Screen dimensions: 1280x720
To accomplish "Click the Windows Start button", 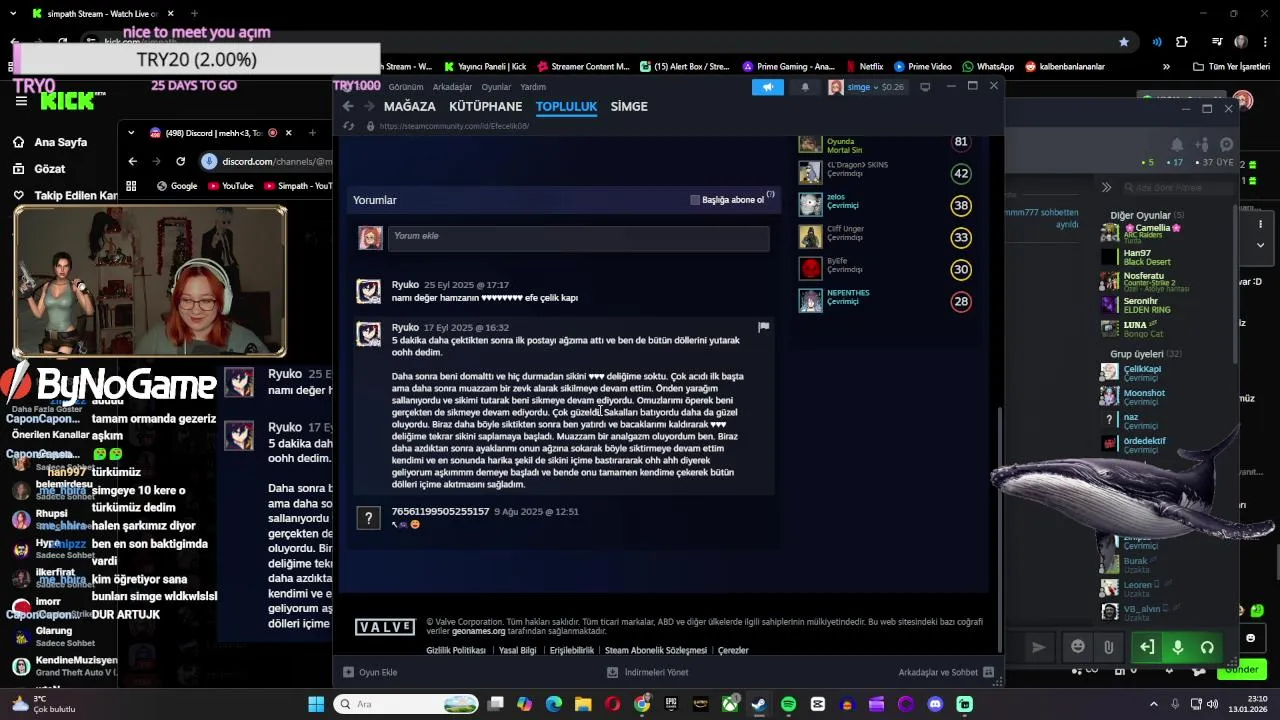I will (x=316, y=704).
